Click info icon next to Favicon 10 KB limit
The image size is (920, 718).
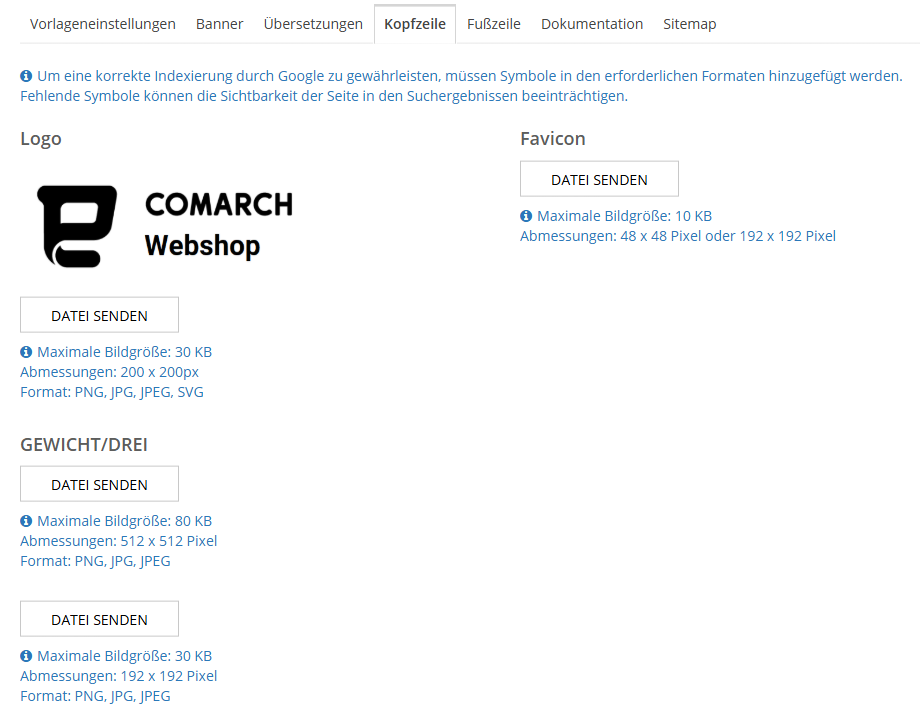(526, 216)
